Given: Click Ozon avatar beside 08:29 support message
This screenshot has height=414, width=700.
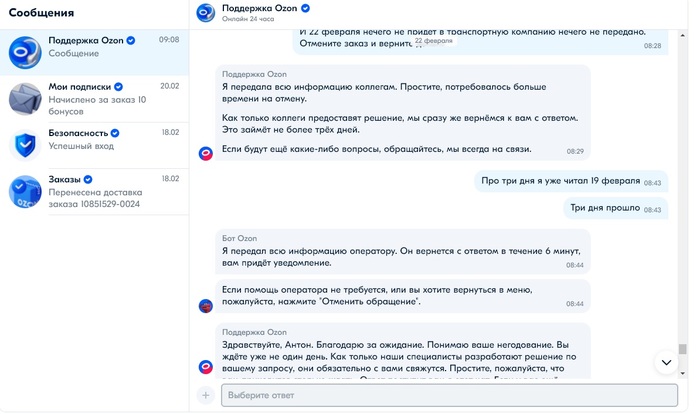Looking at the screenshot, I should tap(206, 154).
